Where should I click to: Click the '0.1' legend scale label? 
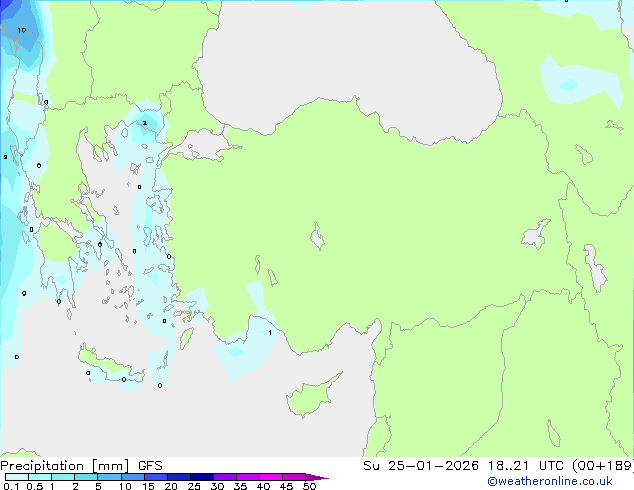(11, 486)
